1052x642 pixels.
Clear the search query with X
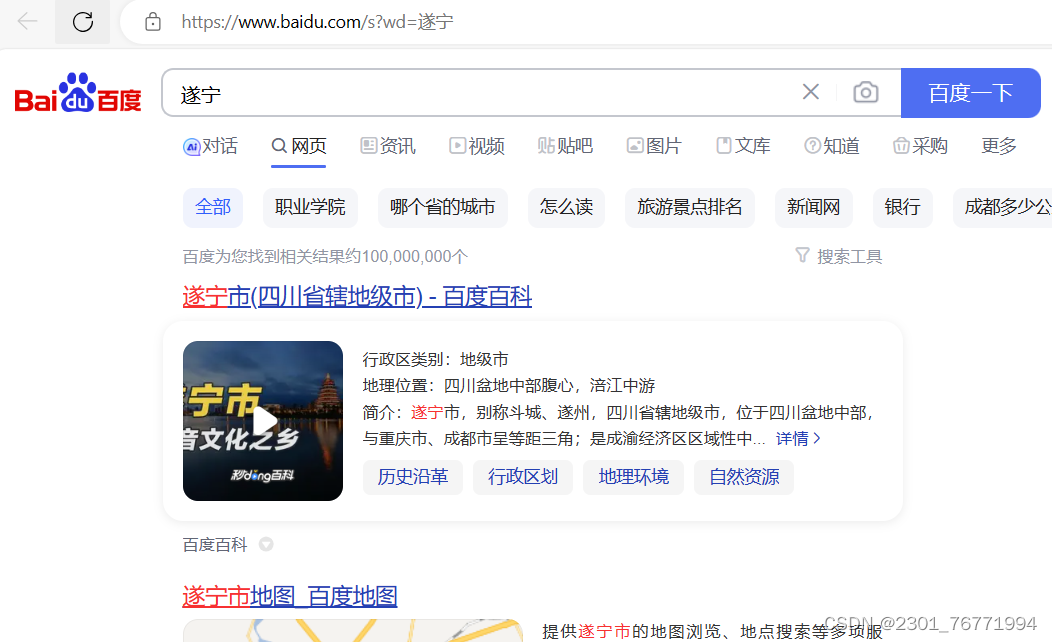810,92
